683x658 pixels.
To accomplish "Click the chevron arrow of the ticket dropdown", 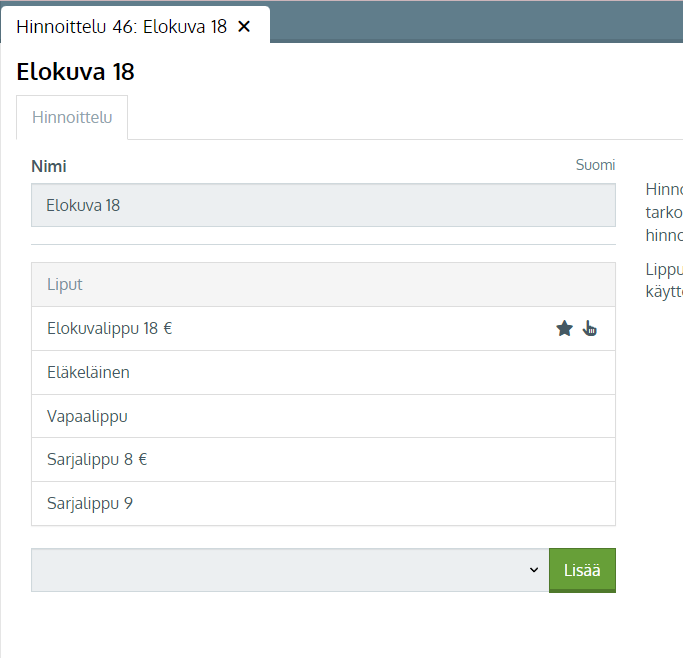I will [533, 570].
